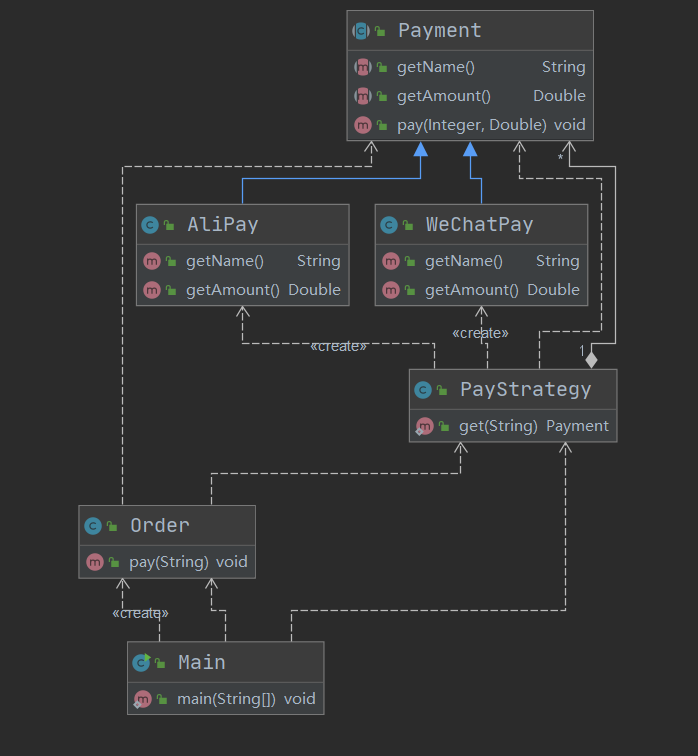The height and width of the screenshot is (756, 698).
Task: Click the Payment return type of get(String)
Action: pyautogui.click(x=577, y=426)
